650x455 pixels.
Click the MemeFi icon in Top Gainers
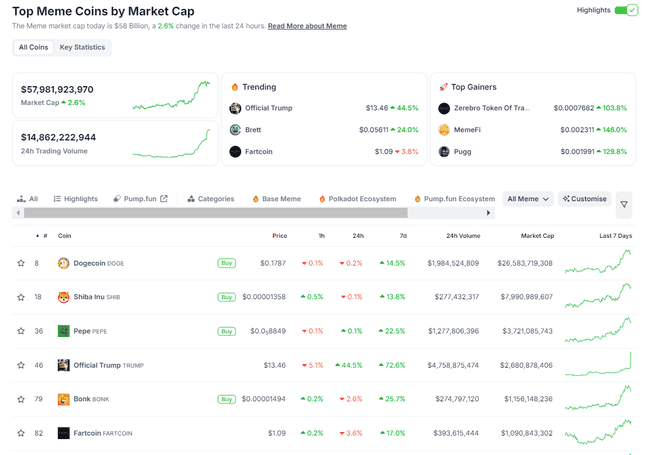(444, 130)
